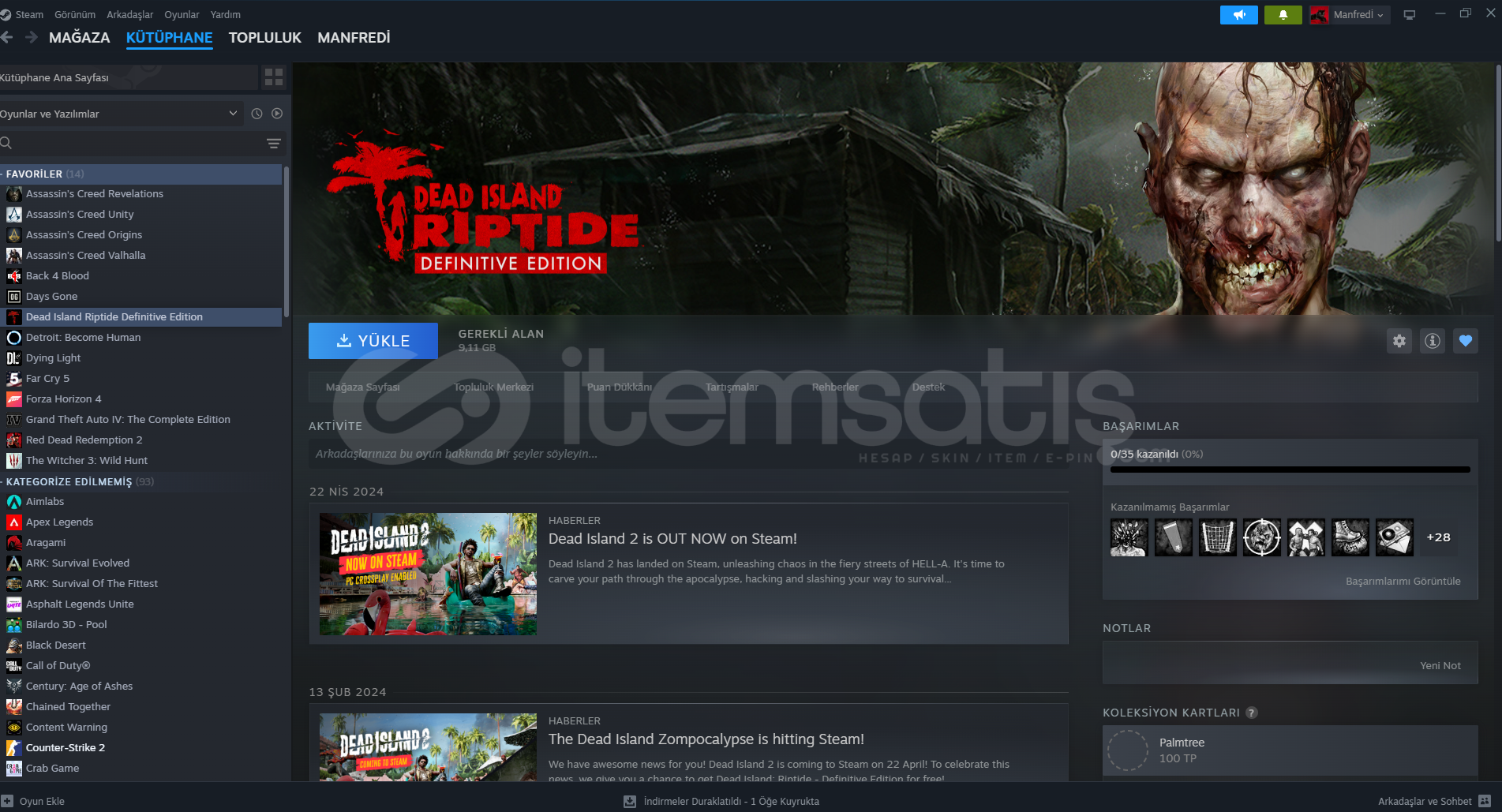This screenshot has width=1502, height=812.
Task: Open MANFREDİ profile tab
Action: pos(354,37)
